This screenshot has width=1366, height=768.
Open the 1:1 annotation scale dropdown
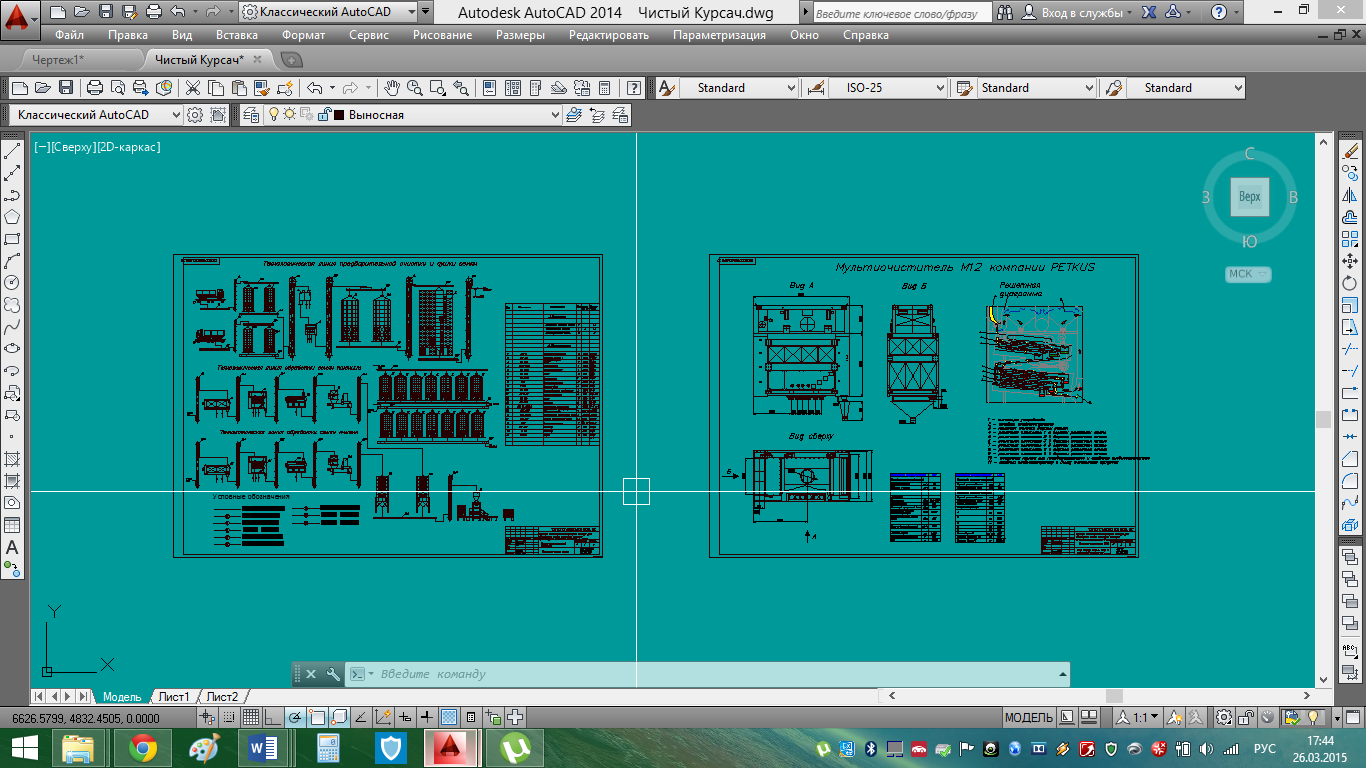pyautogui.click(x=1136, y=717)
